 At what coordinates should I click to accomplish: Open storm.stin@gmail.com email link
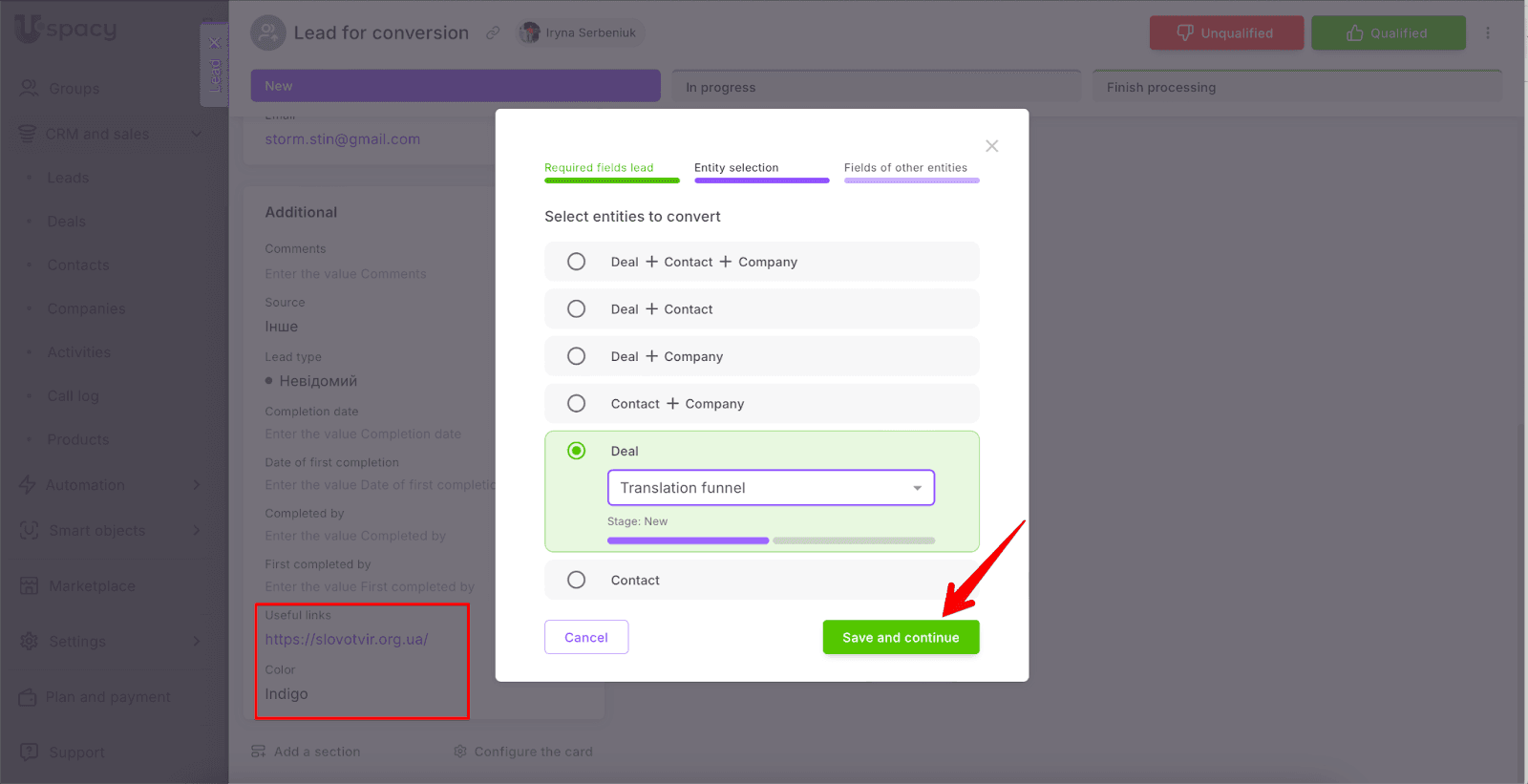[343, 139]
